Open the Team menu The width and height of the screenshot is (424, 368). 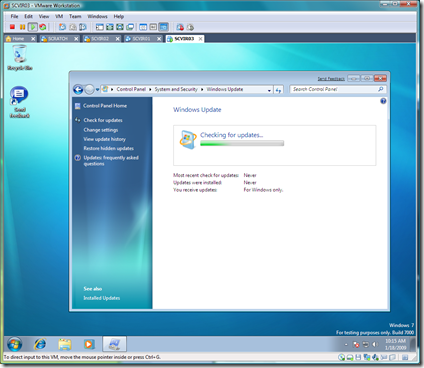[x=75, y=16]
